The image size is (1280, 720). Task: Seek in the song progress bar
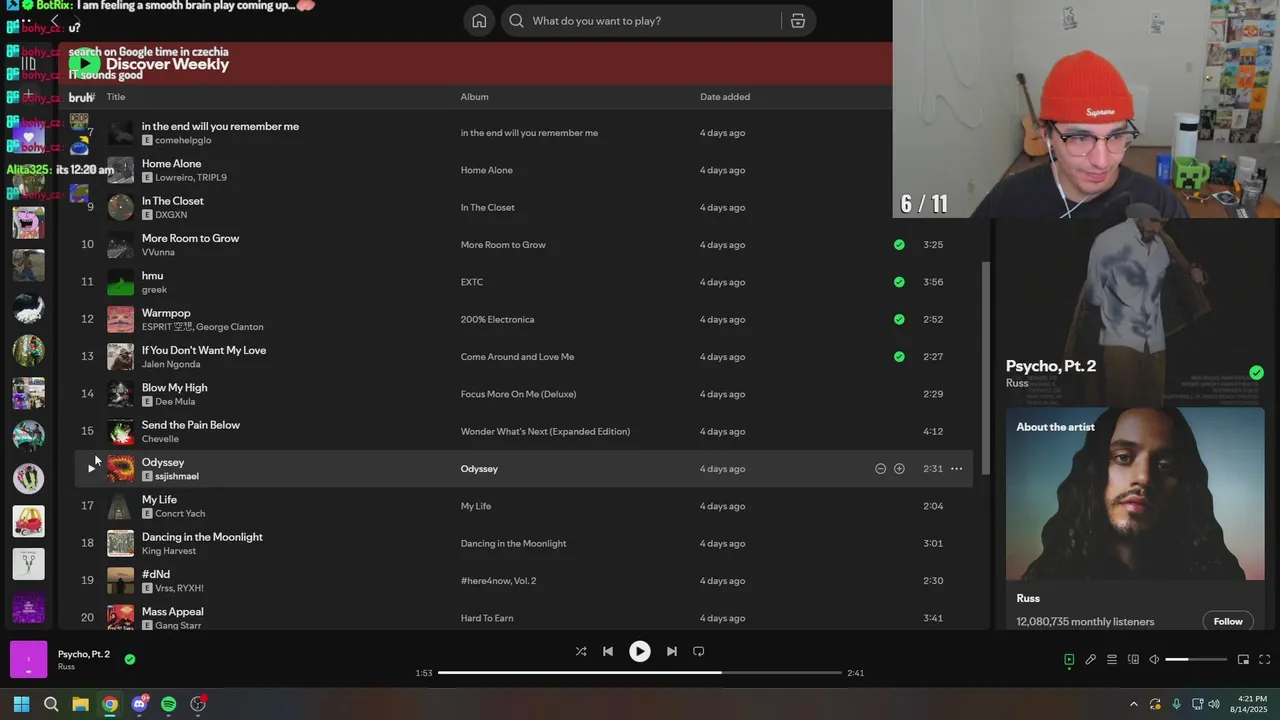(640, 673)
